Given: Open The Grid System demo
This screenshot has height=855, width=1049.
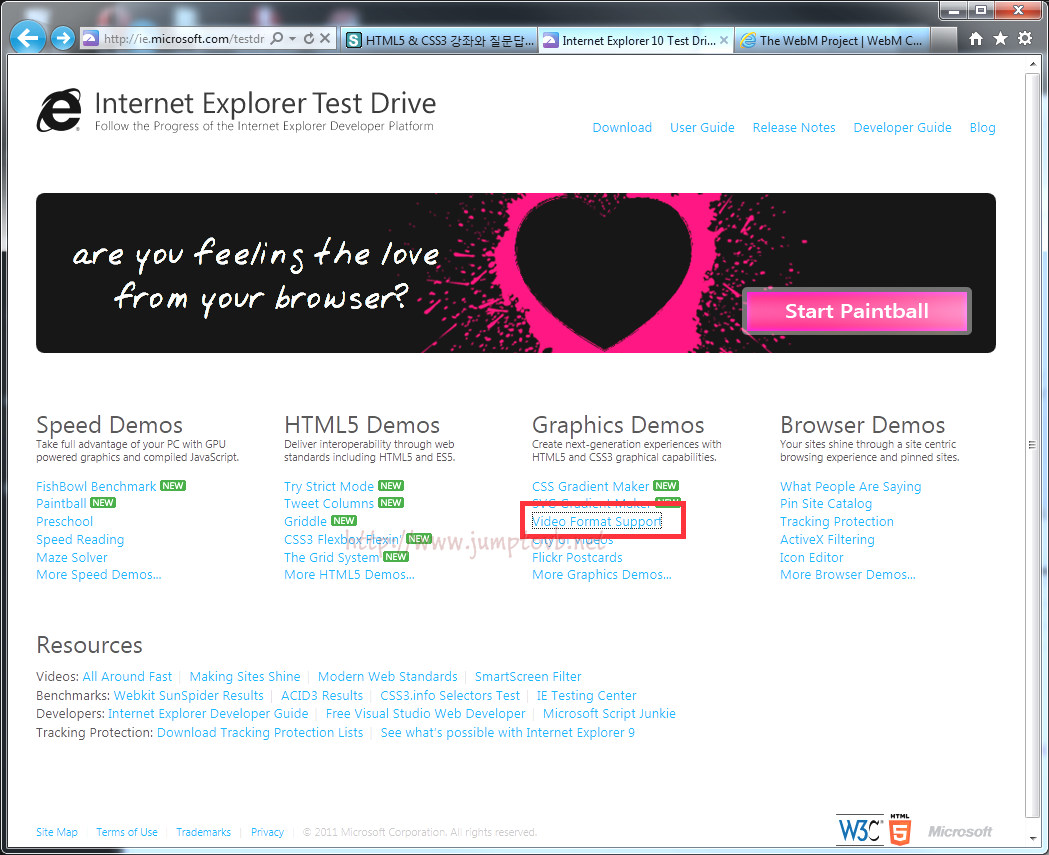Looking at the screenshot, I should pyautogui.click(x=331, y=557).
